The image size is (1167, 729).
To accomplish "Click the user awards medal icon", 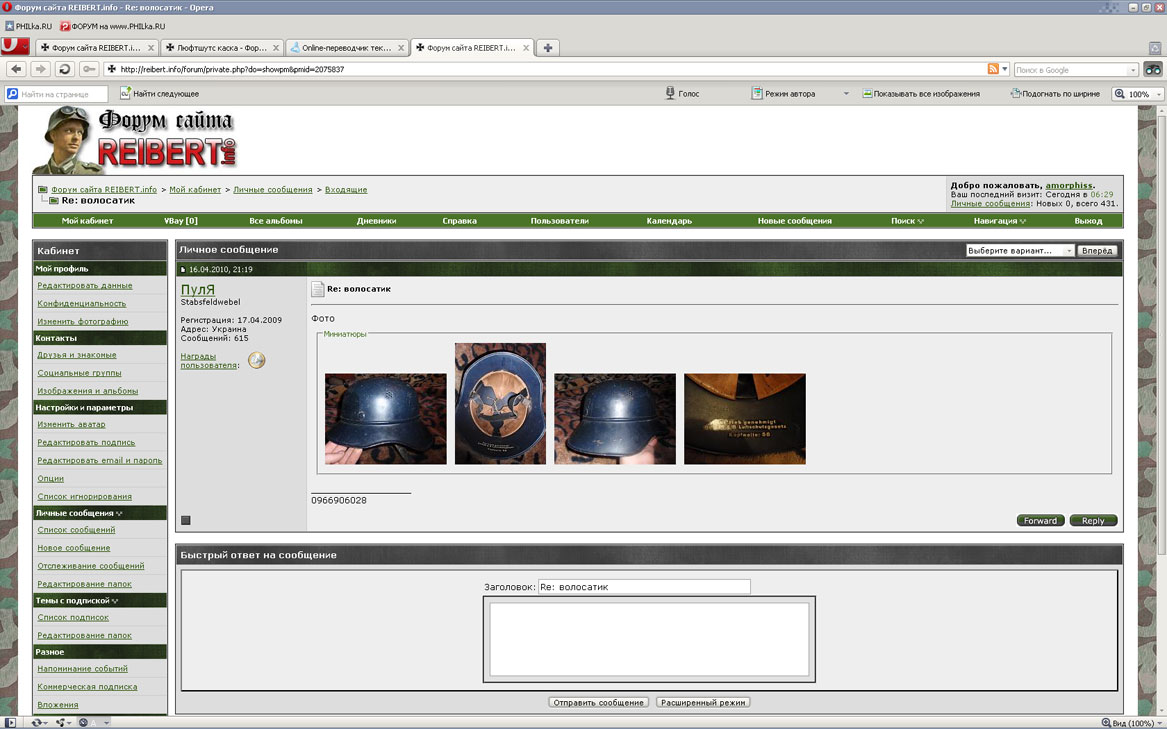I will (257, 361).
